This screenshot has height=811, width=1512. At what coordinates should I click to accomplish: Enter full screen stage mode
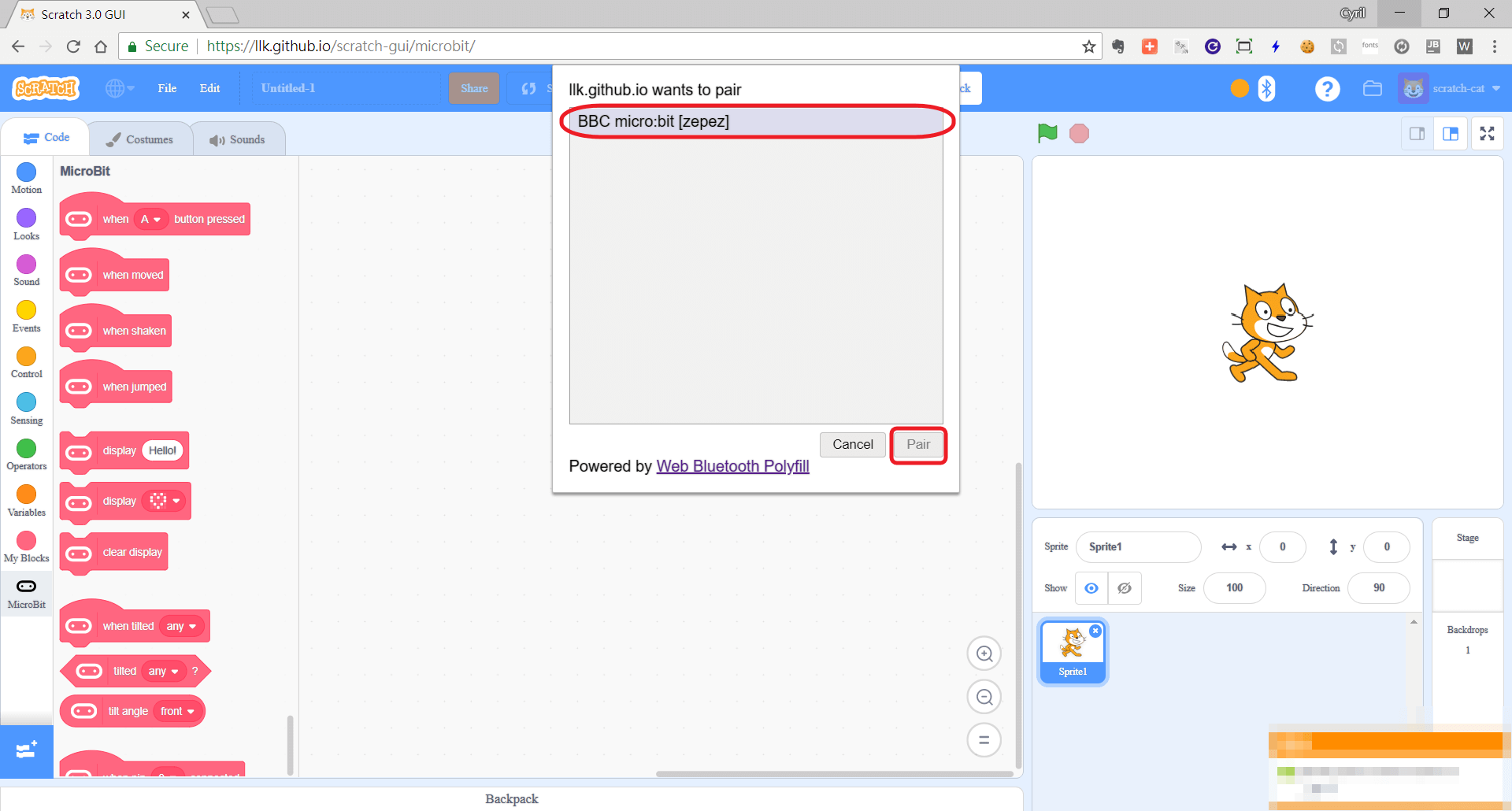1487,134
